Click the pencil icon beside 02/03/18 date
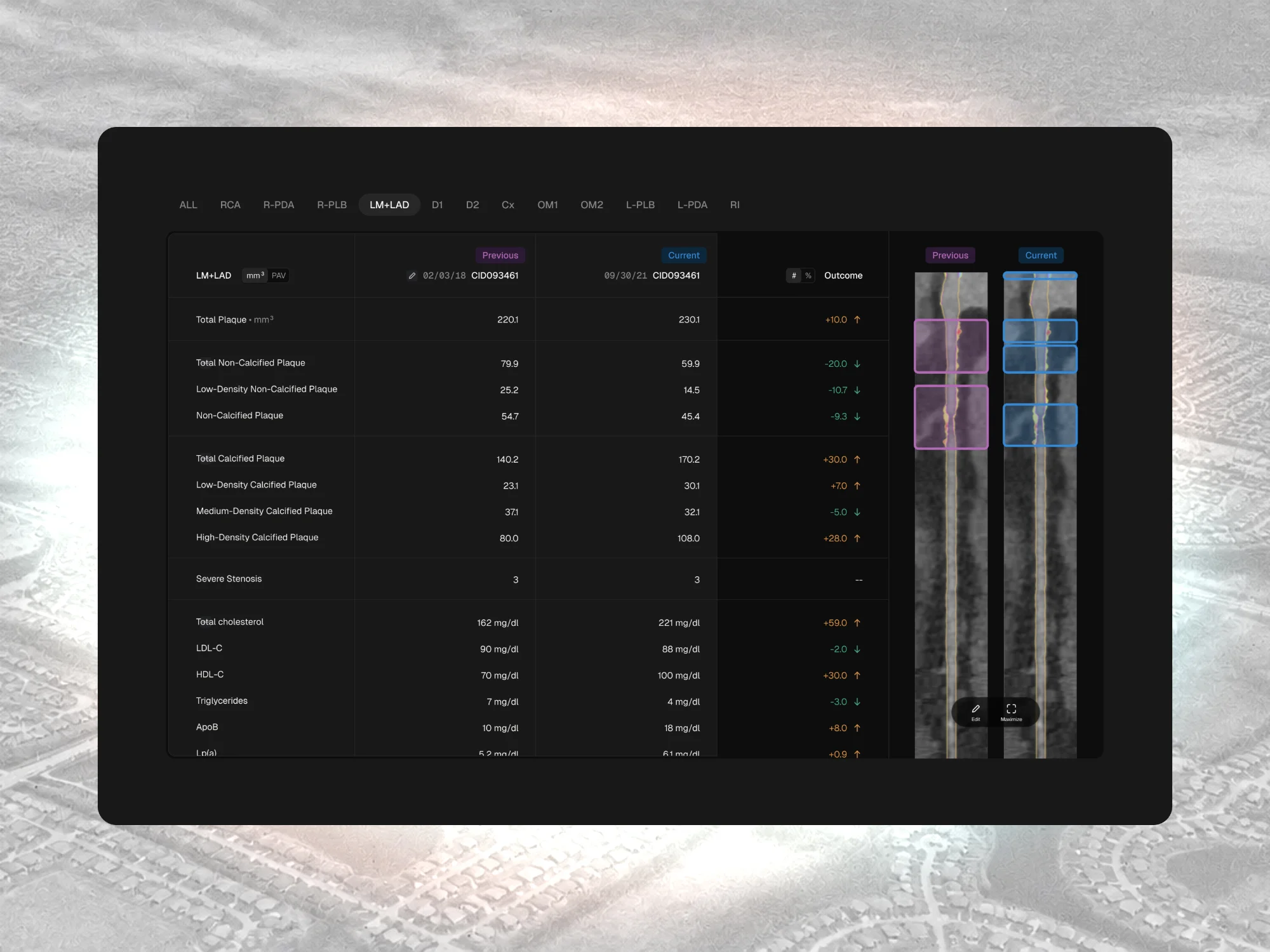This screenshot has width=1270, height=952. pyautogui.click(x=412, y=275)
